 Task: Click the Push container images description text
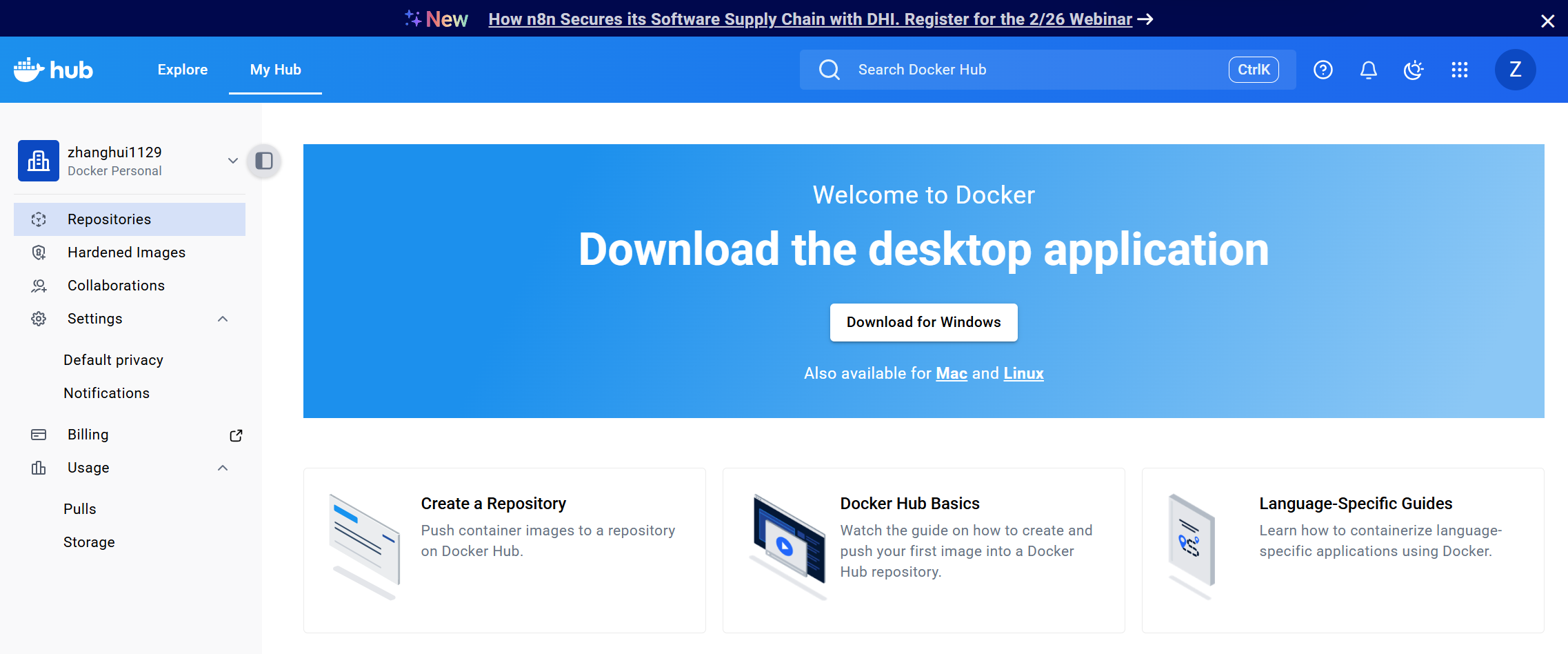point(548,541)
